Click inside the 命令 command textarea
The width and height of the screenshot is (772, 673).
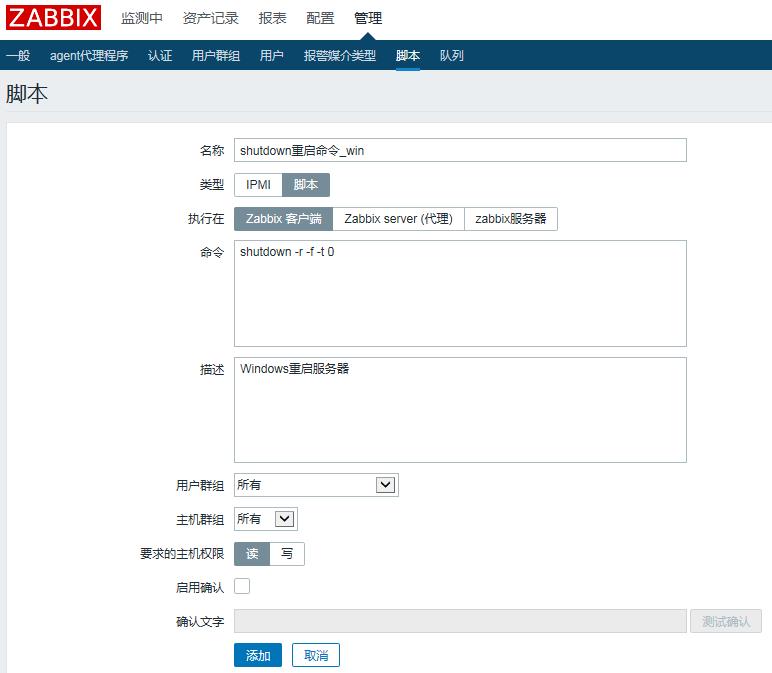click(x=460, y=293)
